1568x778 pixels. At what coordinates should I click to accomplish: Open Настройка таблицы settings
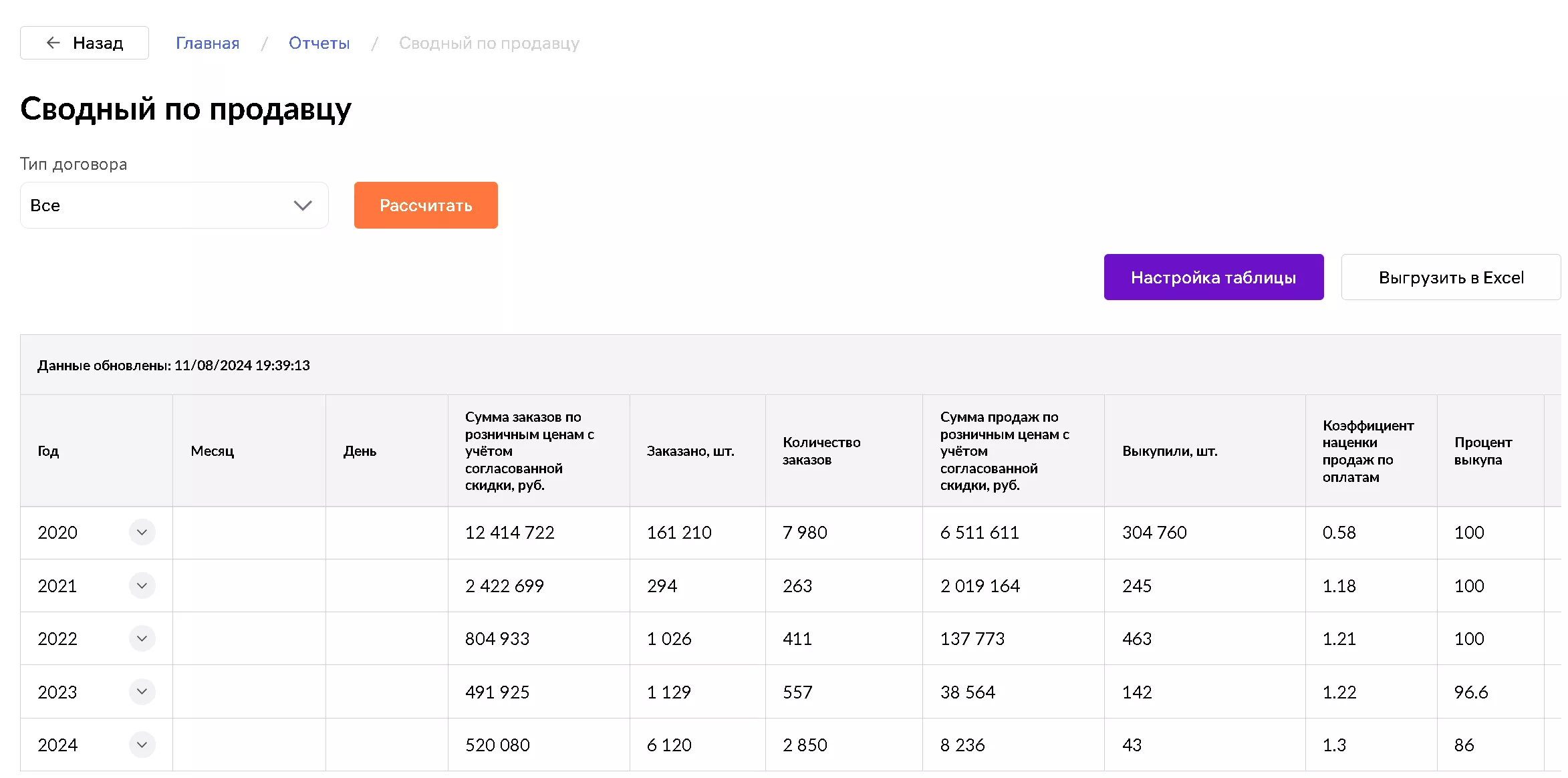(x=1213, y=277)
